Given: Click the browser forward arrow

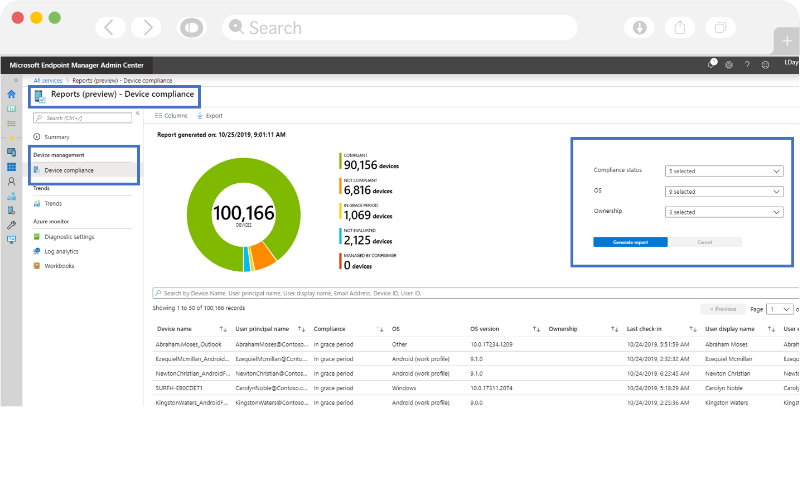Looking at the screenshot, I should tap(146, 28).
